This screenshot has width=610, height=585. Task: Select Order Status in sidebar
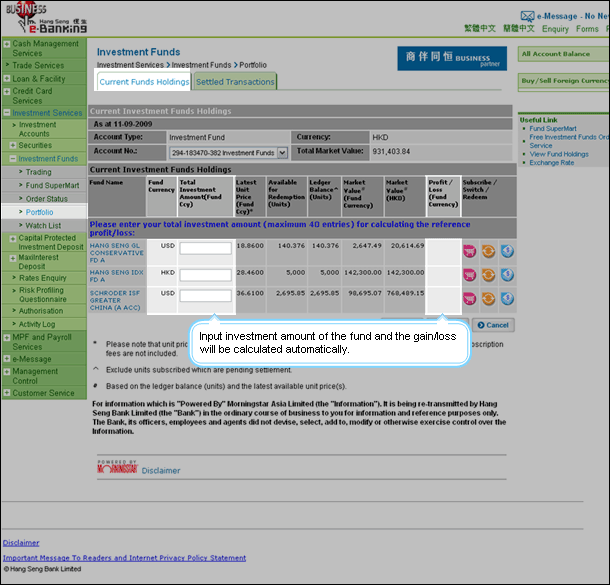[47, 199]
